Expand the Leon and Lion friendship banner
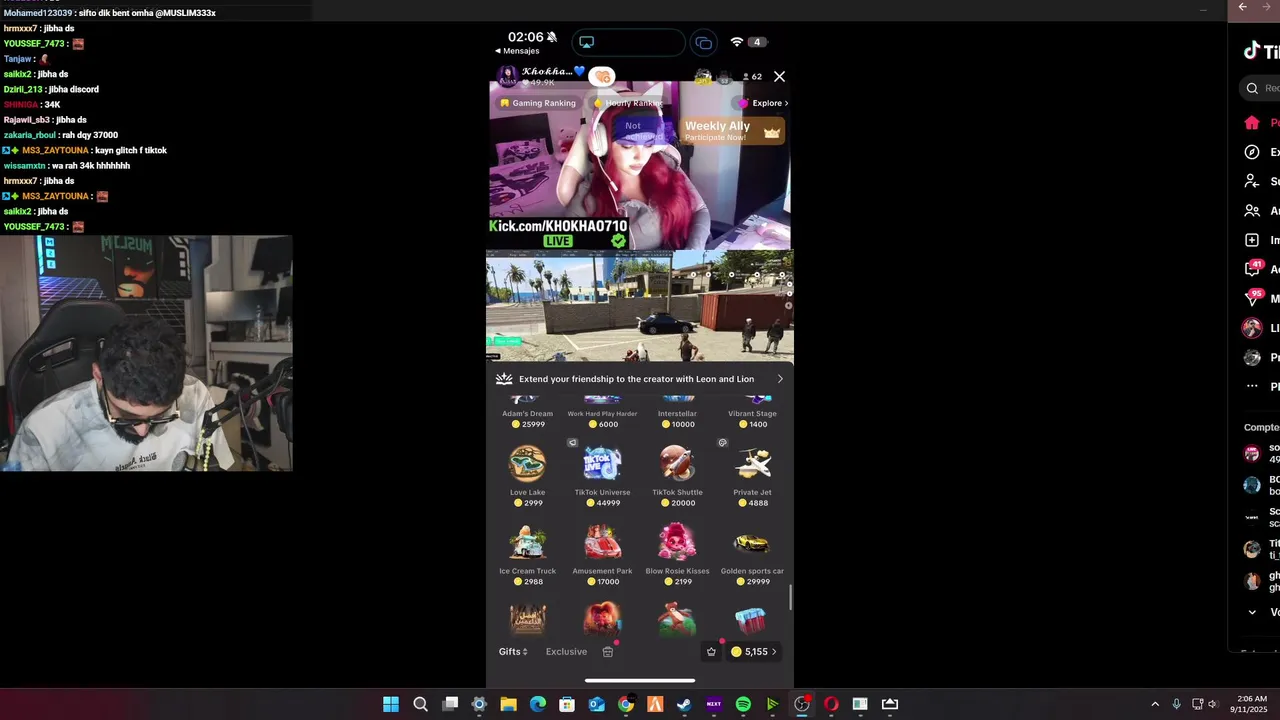1280x720 pixels. tap(640, 379)
